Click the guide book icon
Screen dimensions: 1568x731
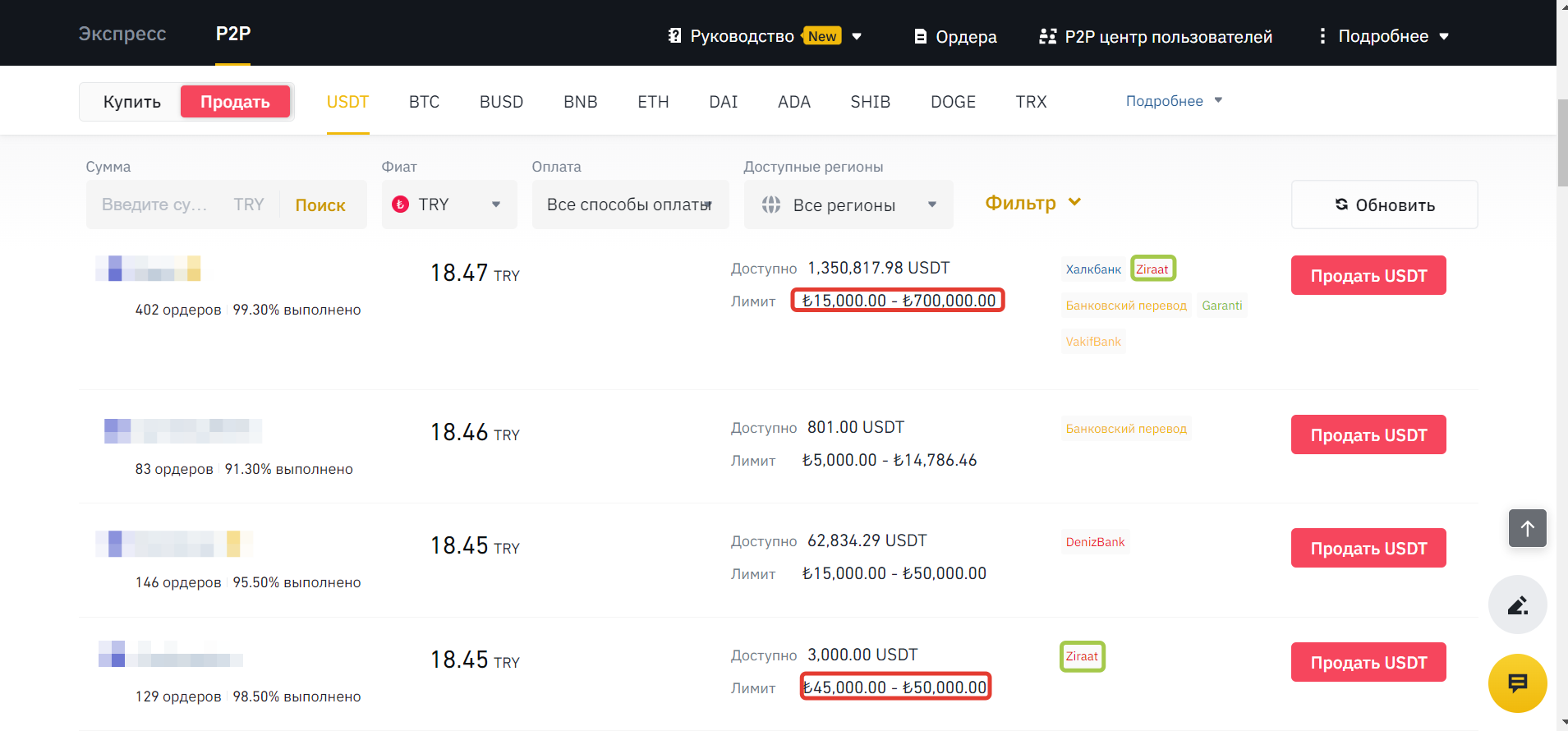(674, 36)
